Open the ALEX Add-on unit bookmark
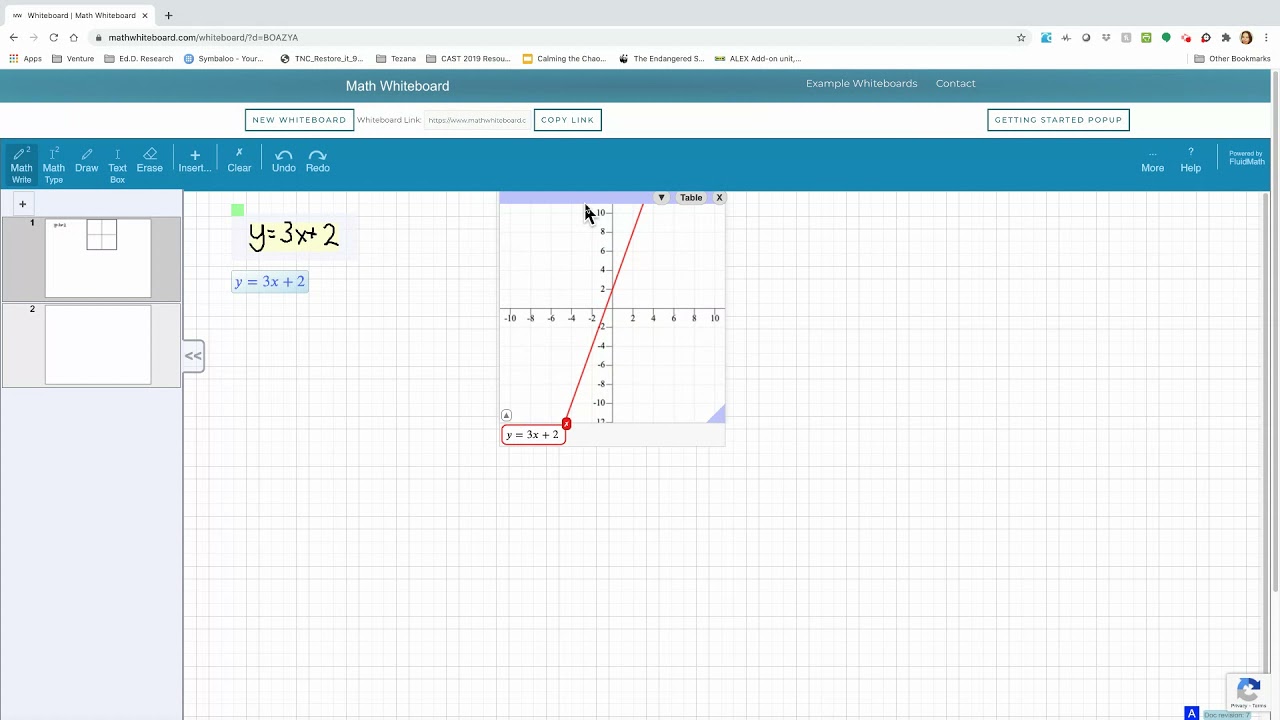The image size is (1280, 720). (758, 59)
